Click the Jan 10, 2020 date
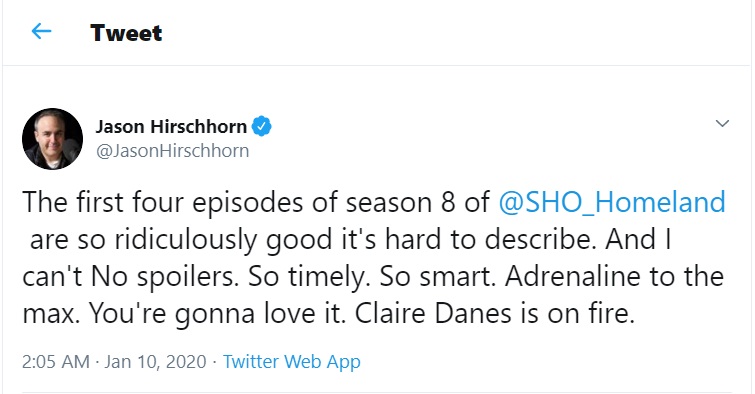755x394 pixels. pos(155,361)
